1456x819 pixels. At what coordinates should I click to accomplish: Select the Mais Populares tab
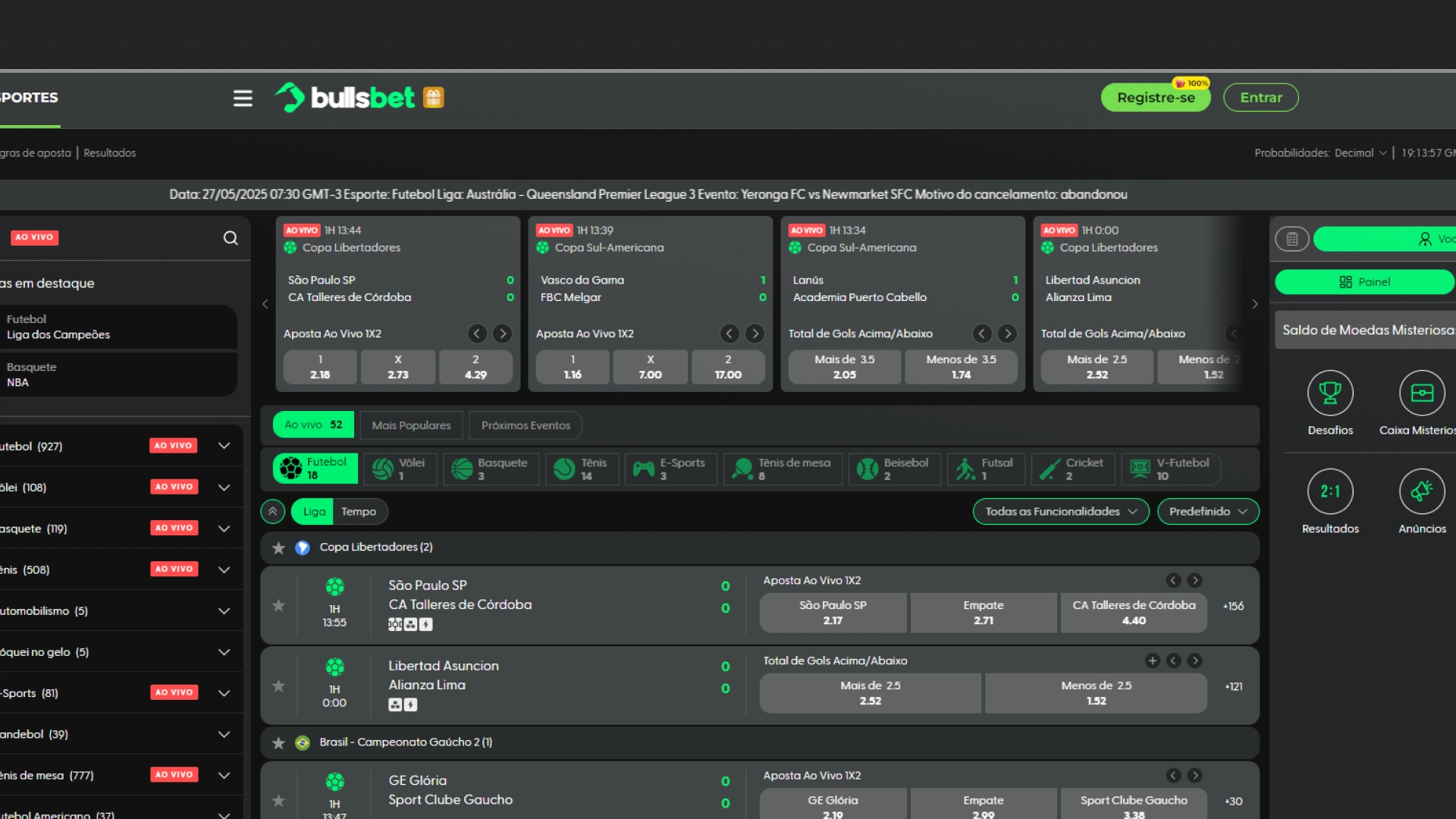411,425
